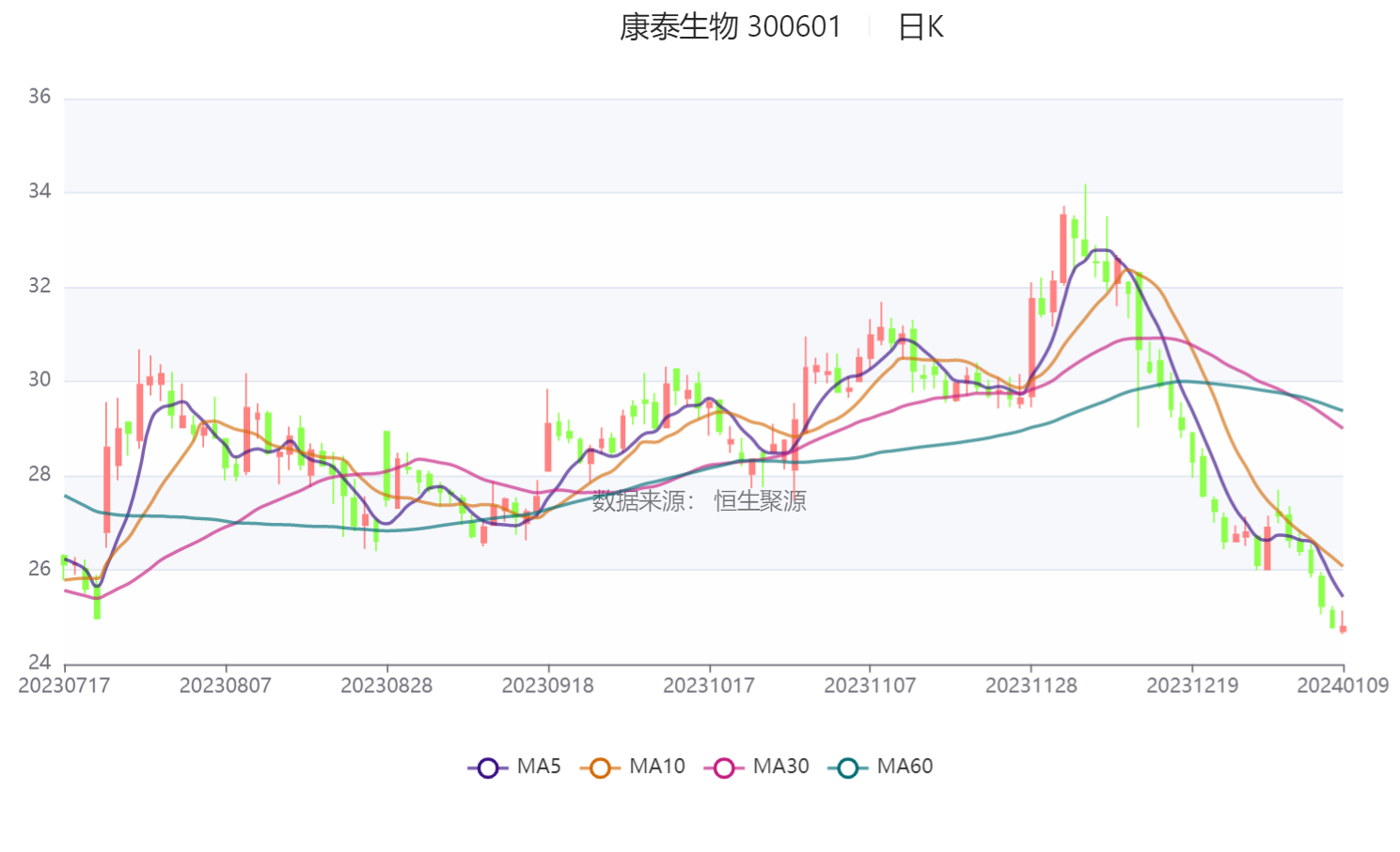The height and width of the screenshot is (852, 1400).
Task: Click the 20231107 x-axis date label
Action: 870,686
